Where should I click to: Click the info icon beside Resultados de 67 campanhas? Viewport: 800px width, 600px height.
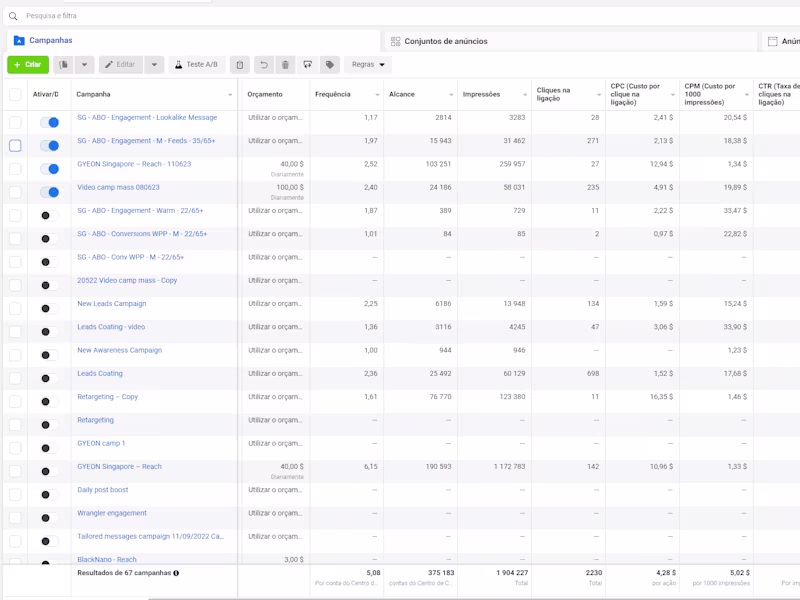coord(176,573)
